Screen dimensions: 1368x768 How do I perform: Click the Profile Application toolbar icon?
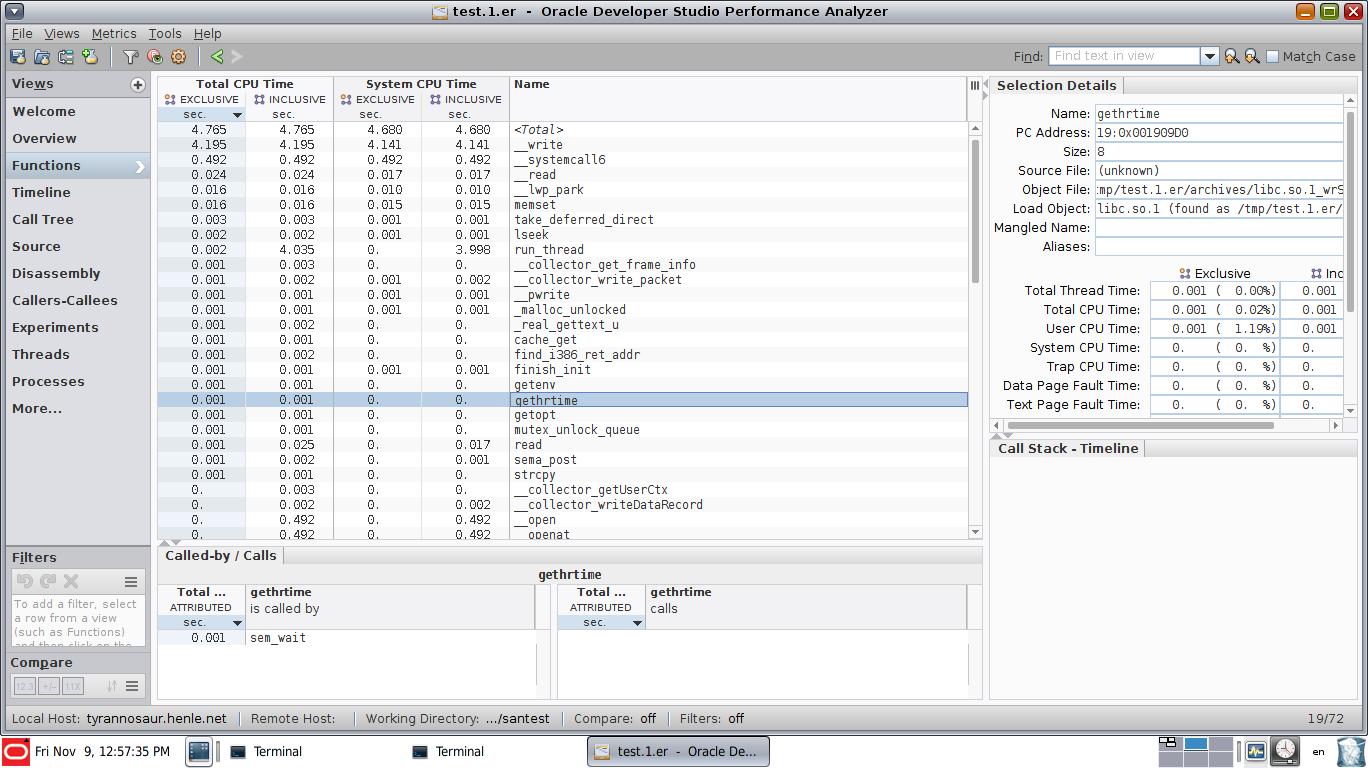pos(18,57)
